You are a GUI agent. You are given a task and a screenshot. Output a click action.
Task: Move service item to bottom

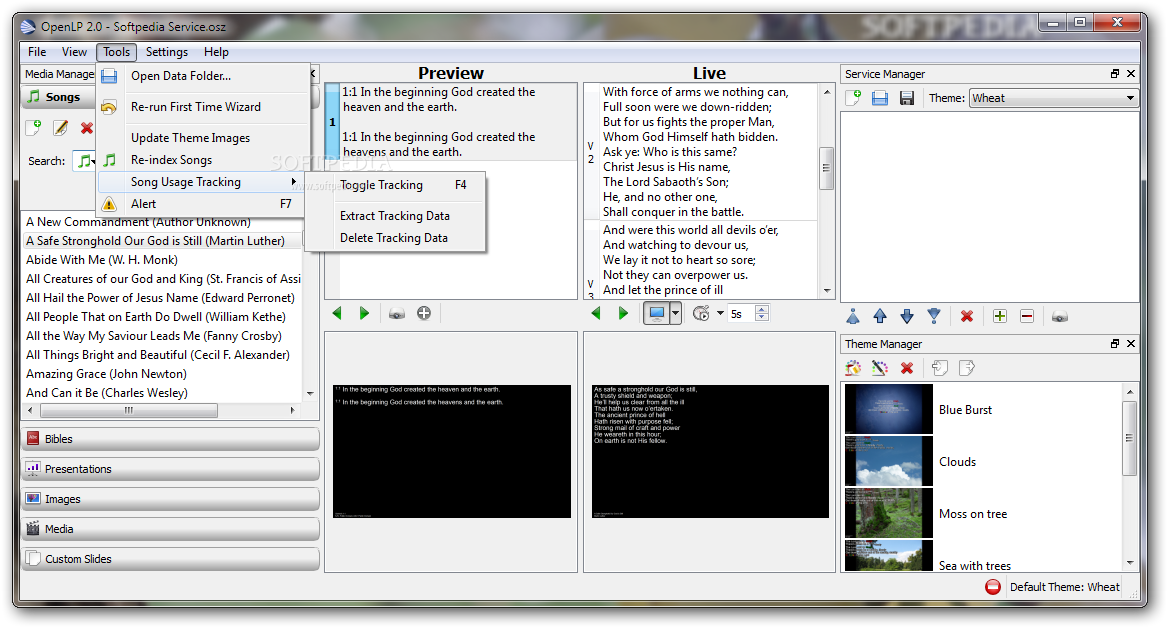[934, 316]
